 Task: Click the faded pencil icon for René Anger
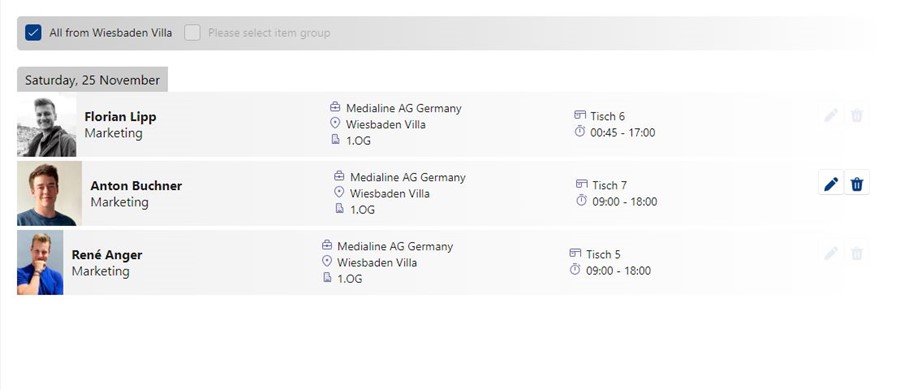831,253
